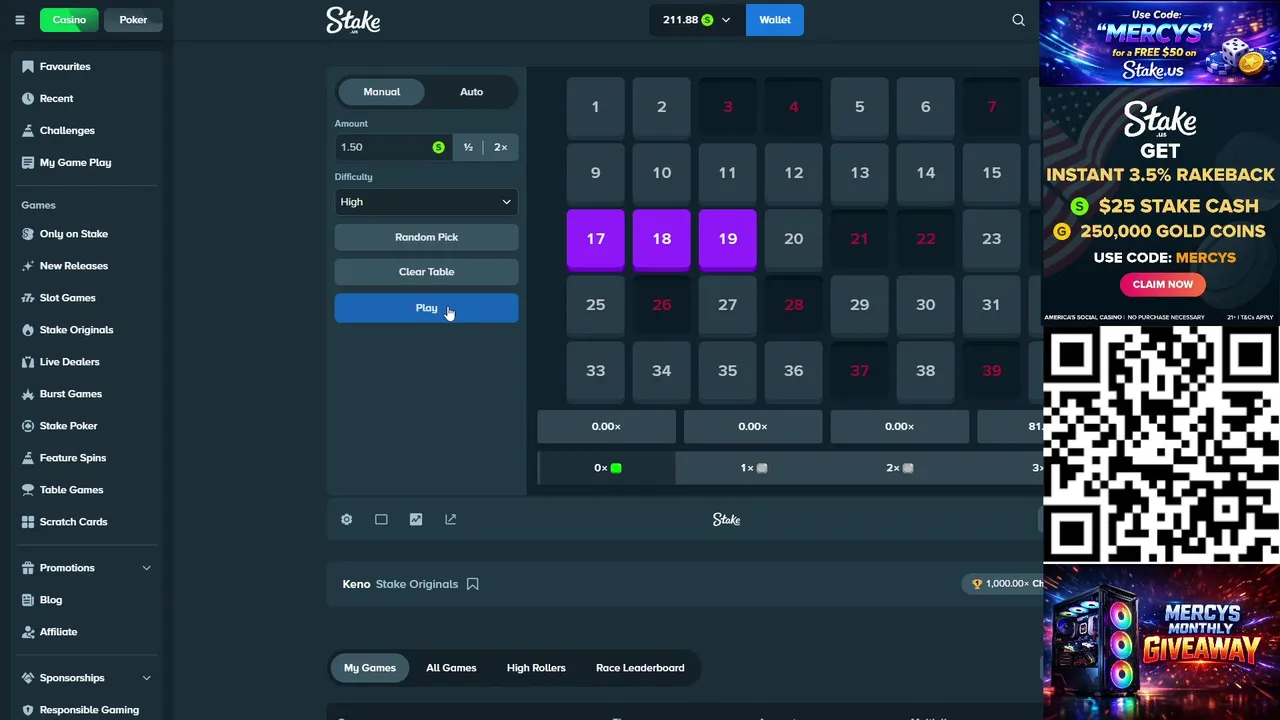The image size is (1280, 720).
Task: Toggle theatre mode rectangle icon
Action: pyautogui.click(x=381, y=520)
